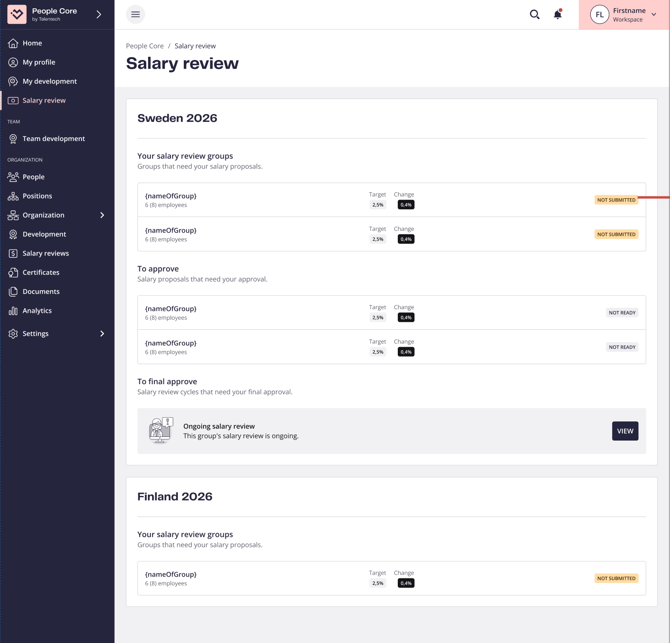Select the Home menu item

(x=32, y=43)
